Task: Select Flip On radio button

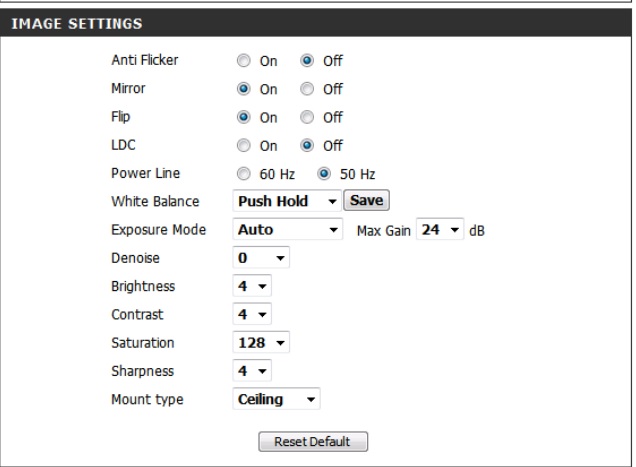Action: tap(243, 117)
